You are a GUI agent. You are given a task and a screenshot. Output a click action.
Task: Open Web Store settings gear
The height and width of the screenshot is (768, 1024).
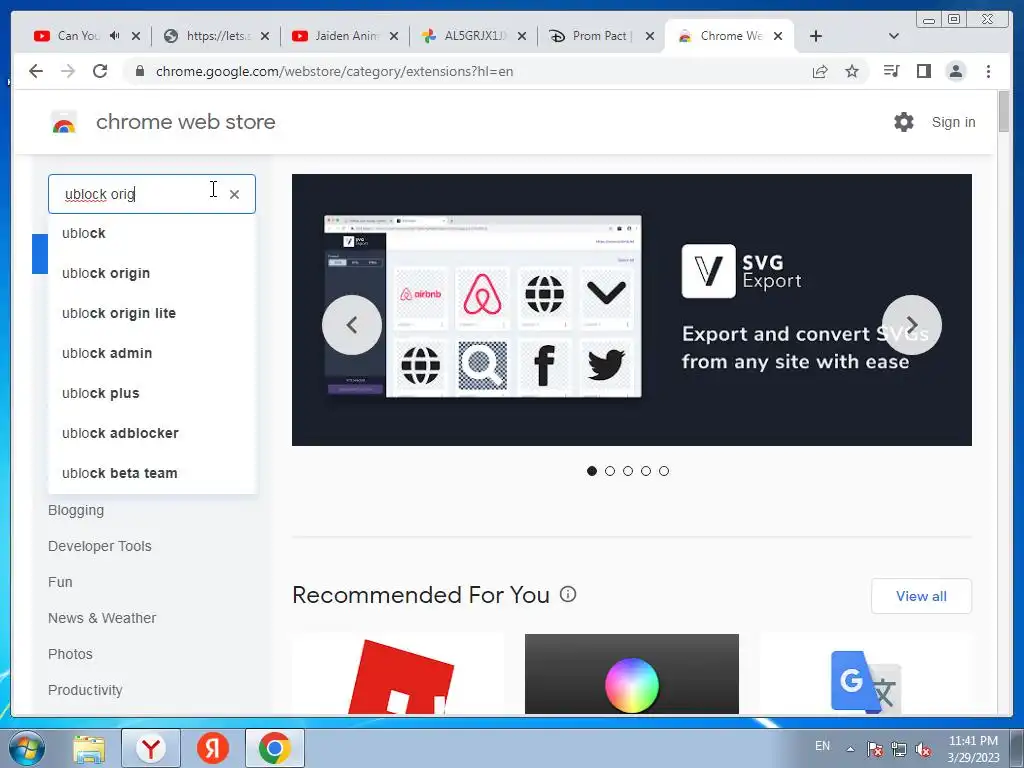(904, 122)
